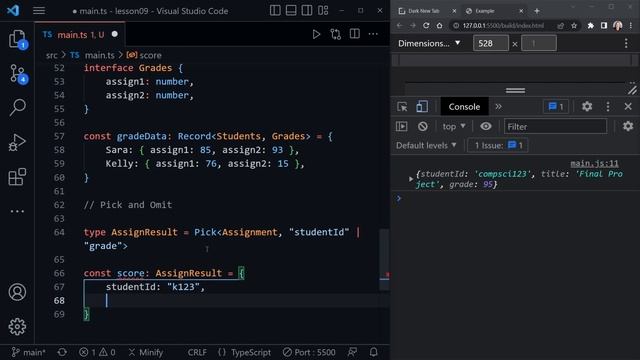Open the Run and Debug view

tap(17, 142)
